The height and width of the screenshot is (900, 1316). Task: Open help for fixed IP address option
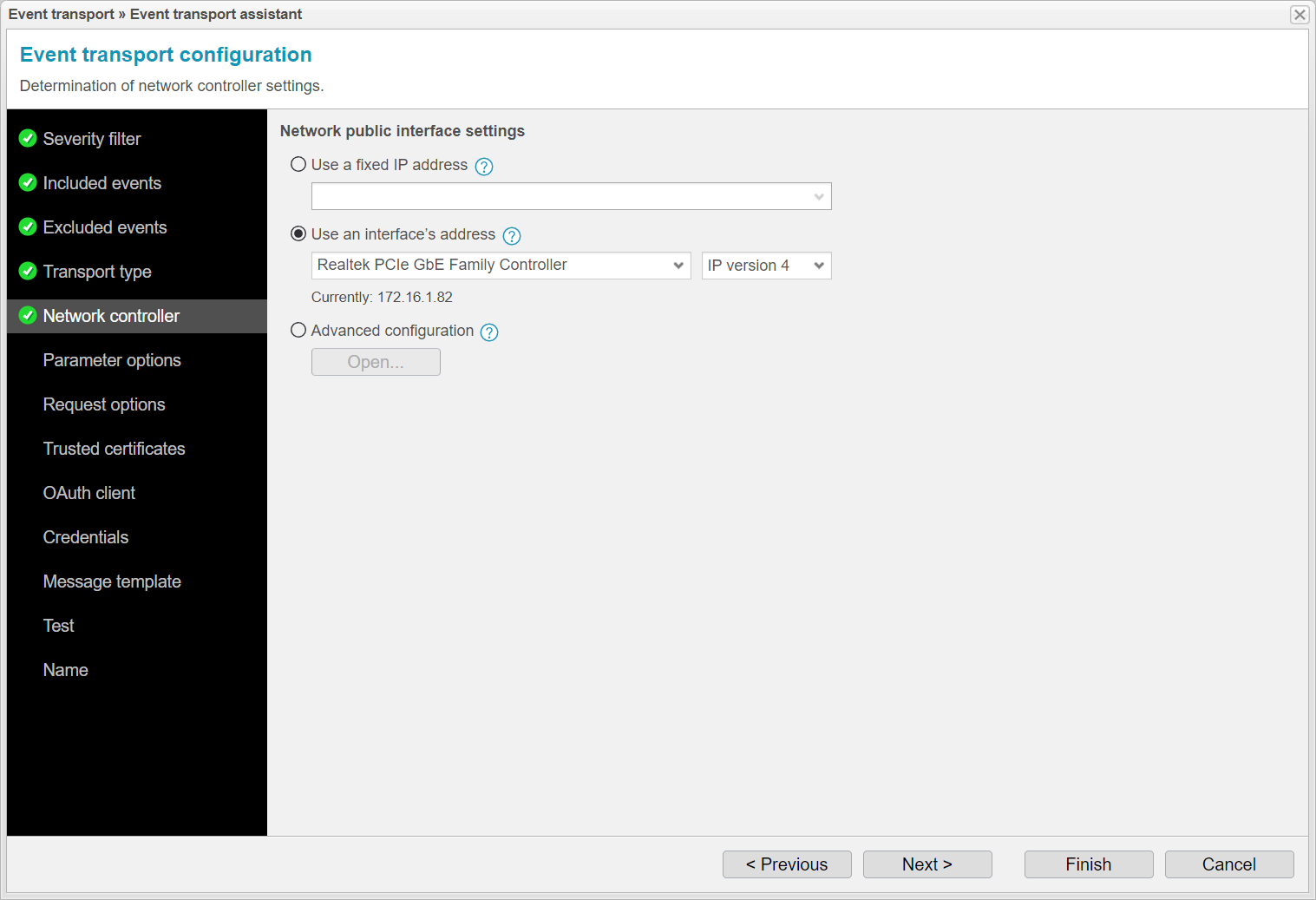point(483,166)
